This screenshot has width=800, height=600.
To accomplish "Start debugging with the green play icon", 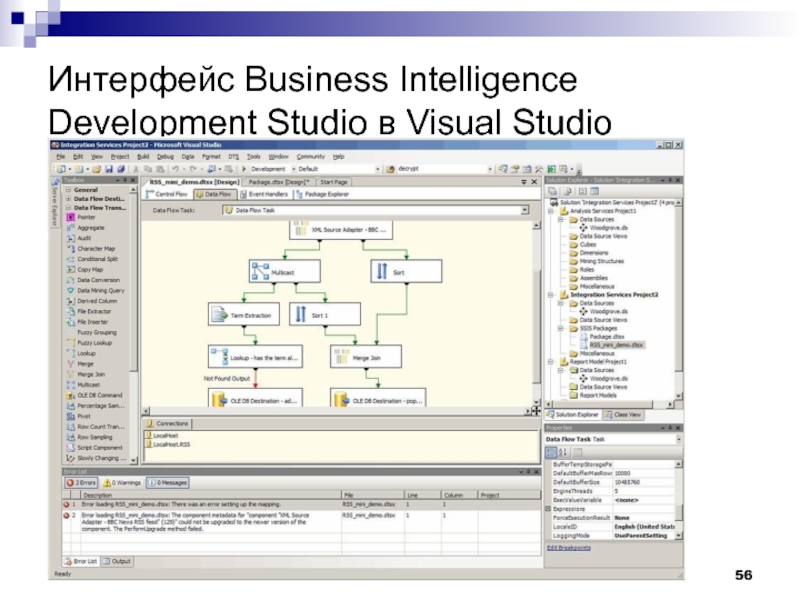I will [244, 169].
